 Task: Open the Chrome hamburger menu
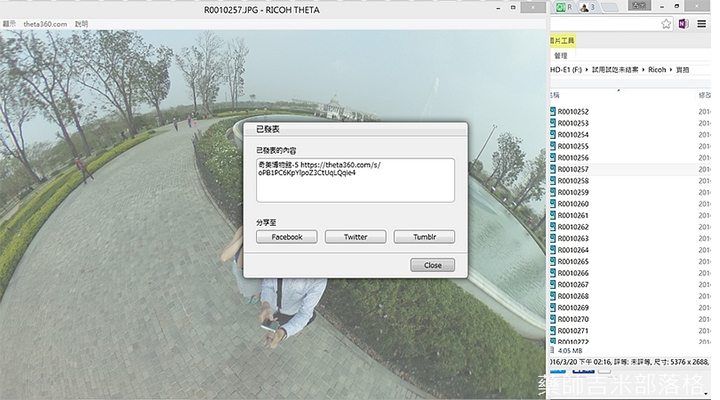pyautogui.click(x=702, y=24)
